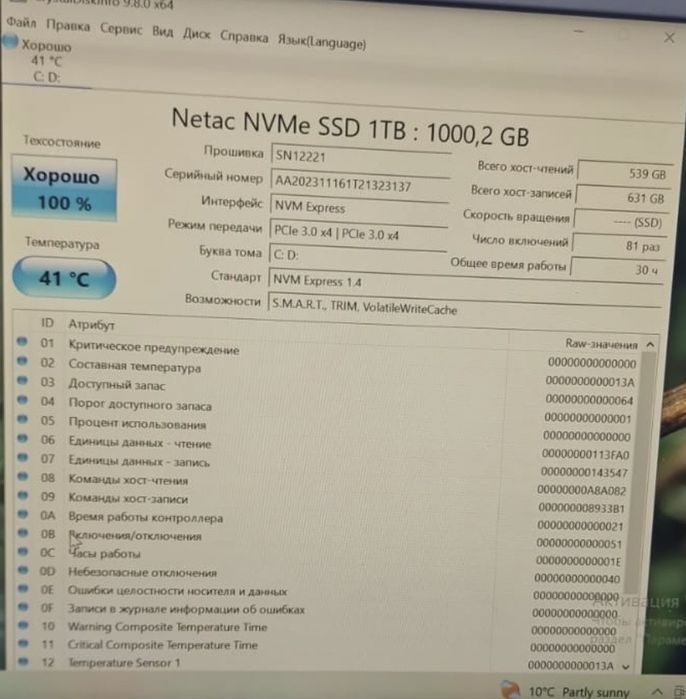Click the attribute list scrollbar thumb
Screen dimensions: 686x699
[640, 471]
